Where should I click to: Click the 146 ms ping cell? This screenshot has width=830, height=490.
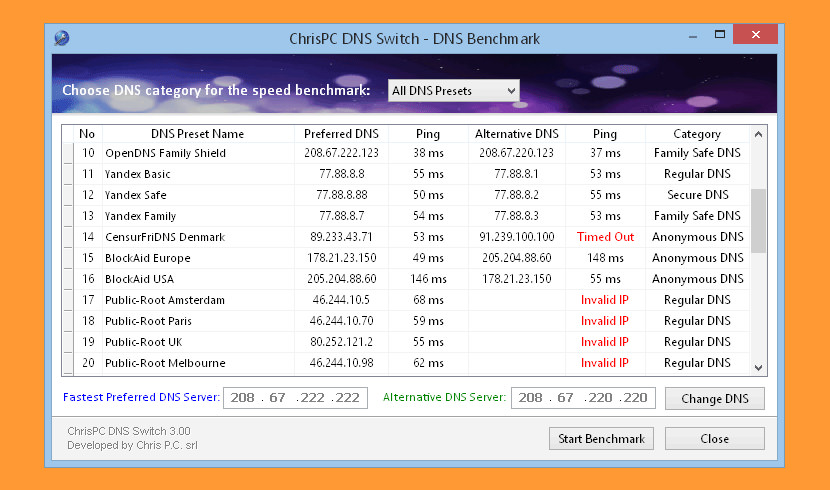pos(428,279)
